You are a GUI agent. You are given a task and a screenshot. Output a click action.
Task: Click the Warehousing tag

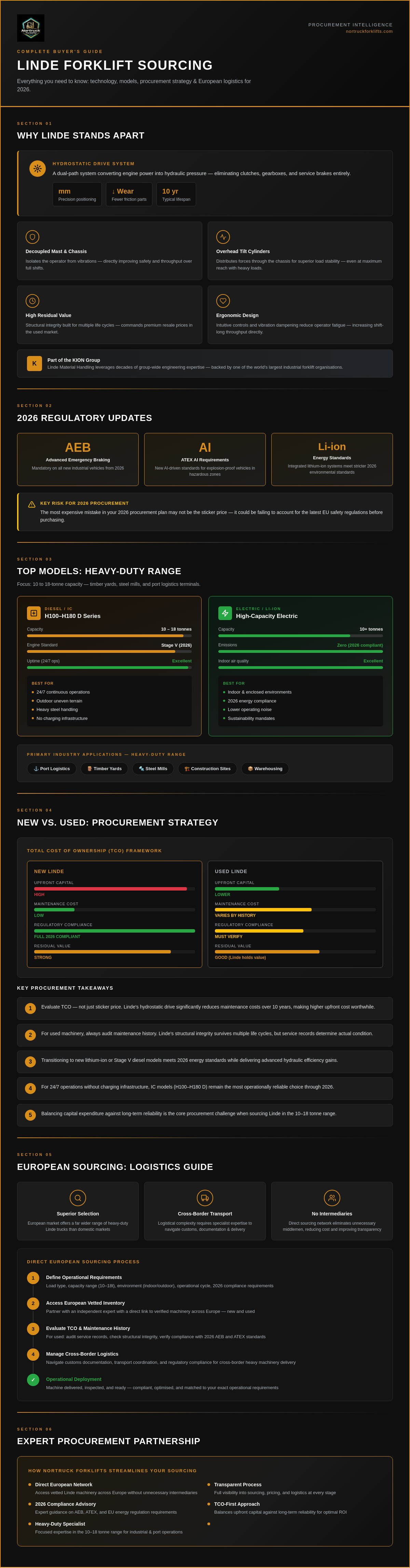coord(265,769)
